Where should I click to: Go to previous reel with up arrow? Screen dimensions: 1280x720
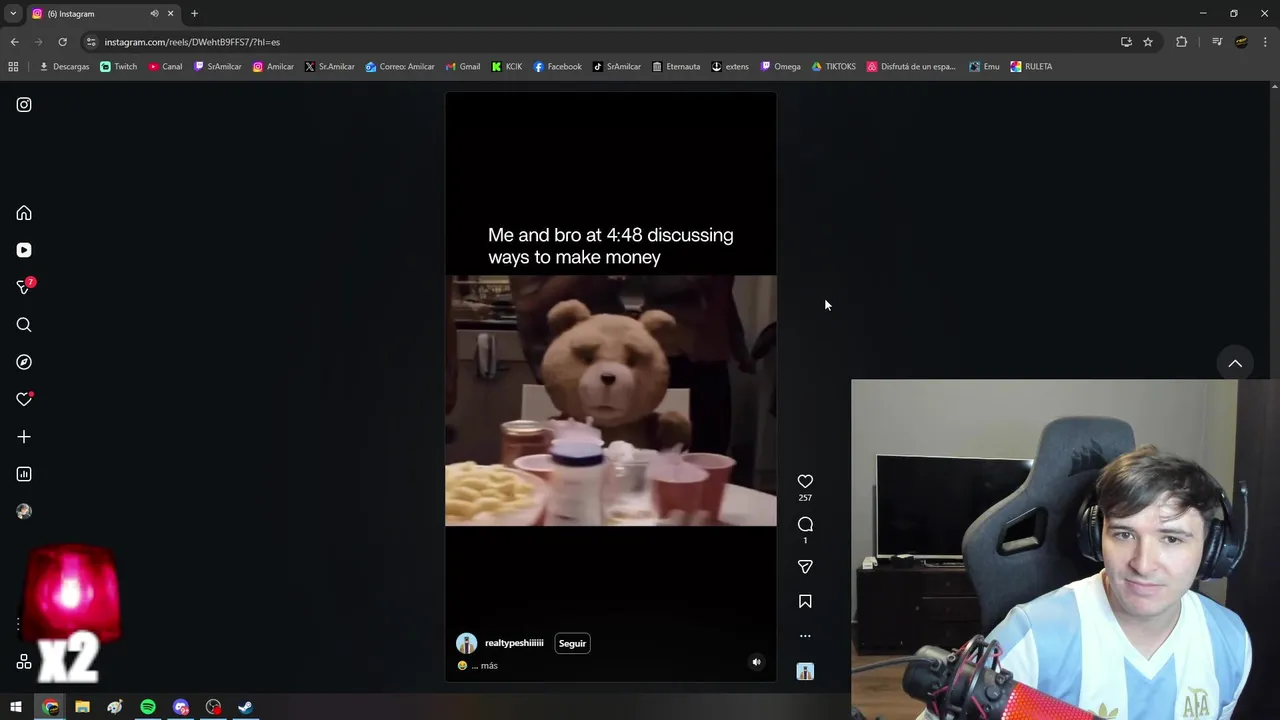pyautogui.click(x=1235, y=364)
